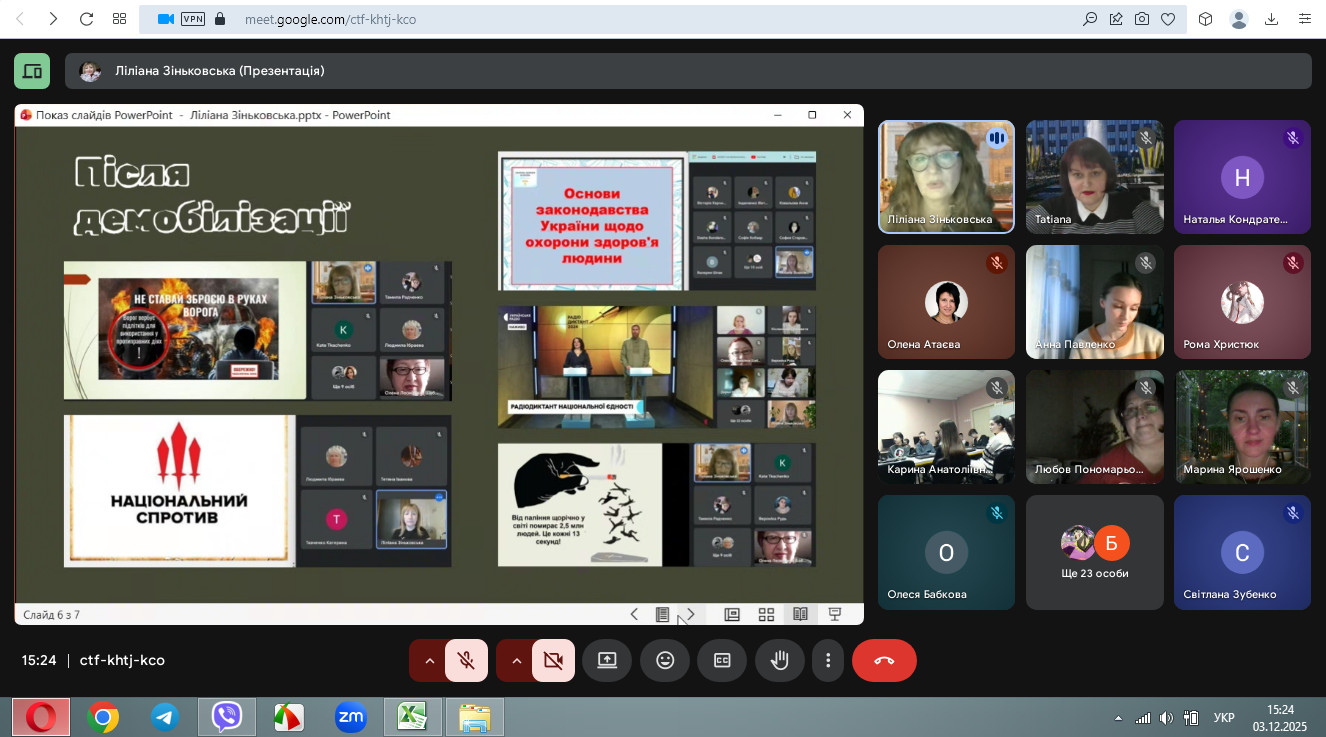Click the УКР language indicator in tray
The image size is (1326, 737).
1223,718
